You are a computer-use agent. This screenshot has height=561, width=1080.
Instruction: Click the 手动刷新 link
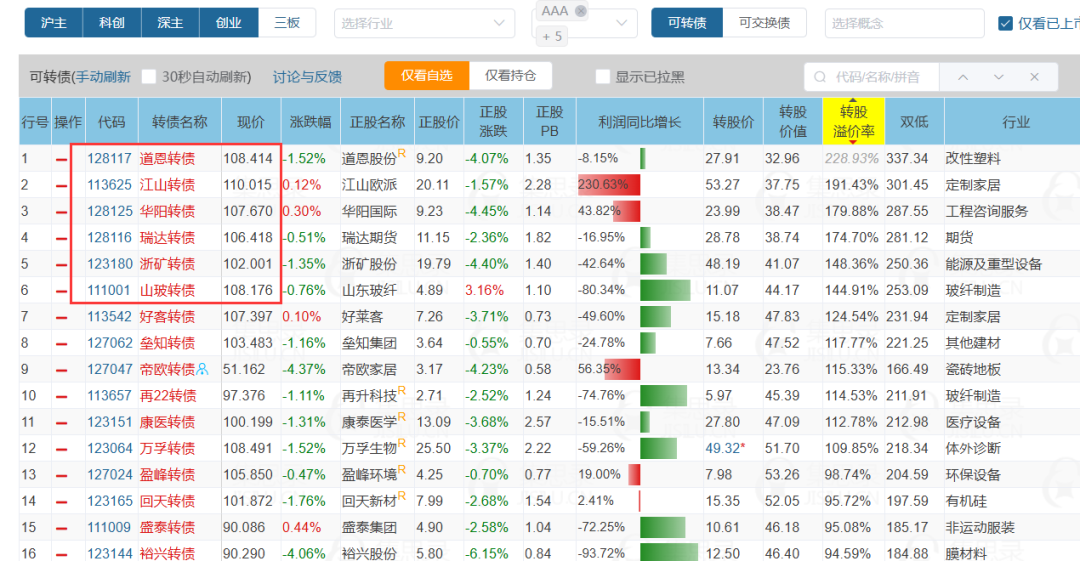point(103,76)
